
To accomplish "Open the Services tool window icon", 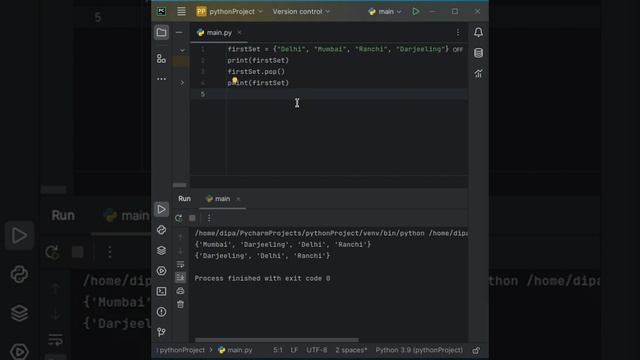I will click(161, 271).
